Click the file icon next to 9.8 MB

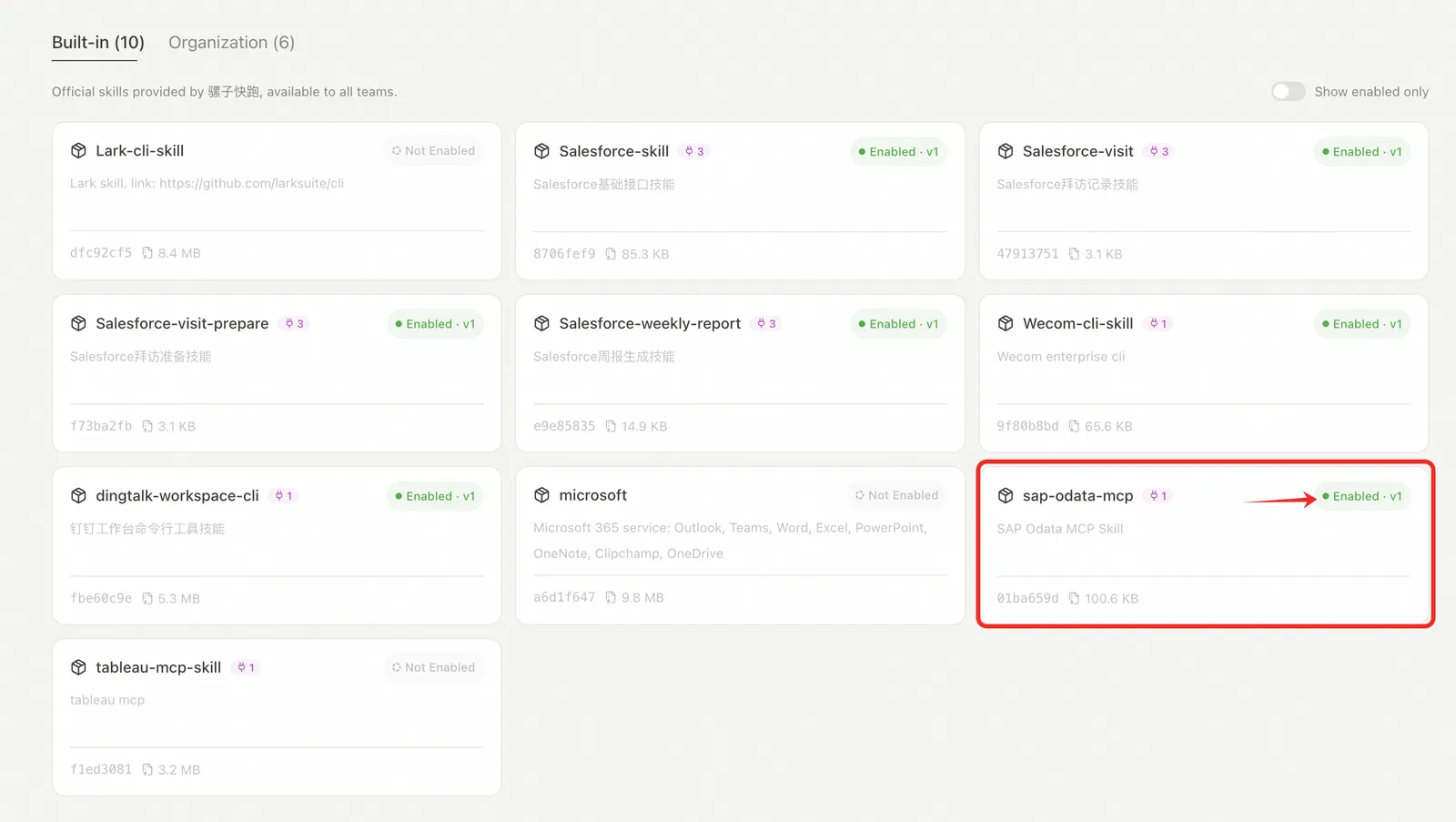tap(611, 597)
